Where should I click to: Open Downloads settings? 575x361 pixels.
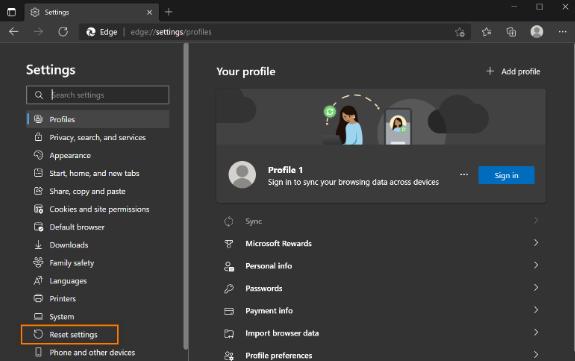pyautogui.click(x=98, y=245)
